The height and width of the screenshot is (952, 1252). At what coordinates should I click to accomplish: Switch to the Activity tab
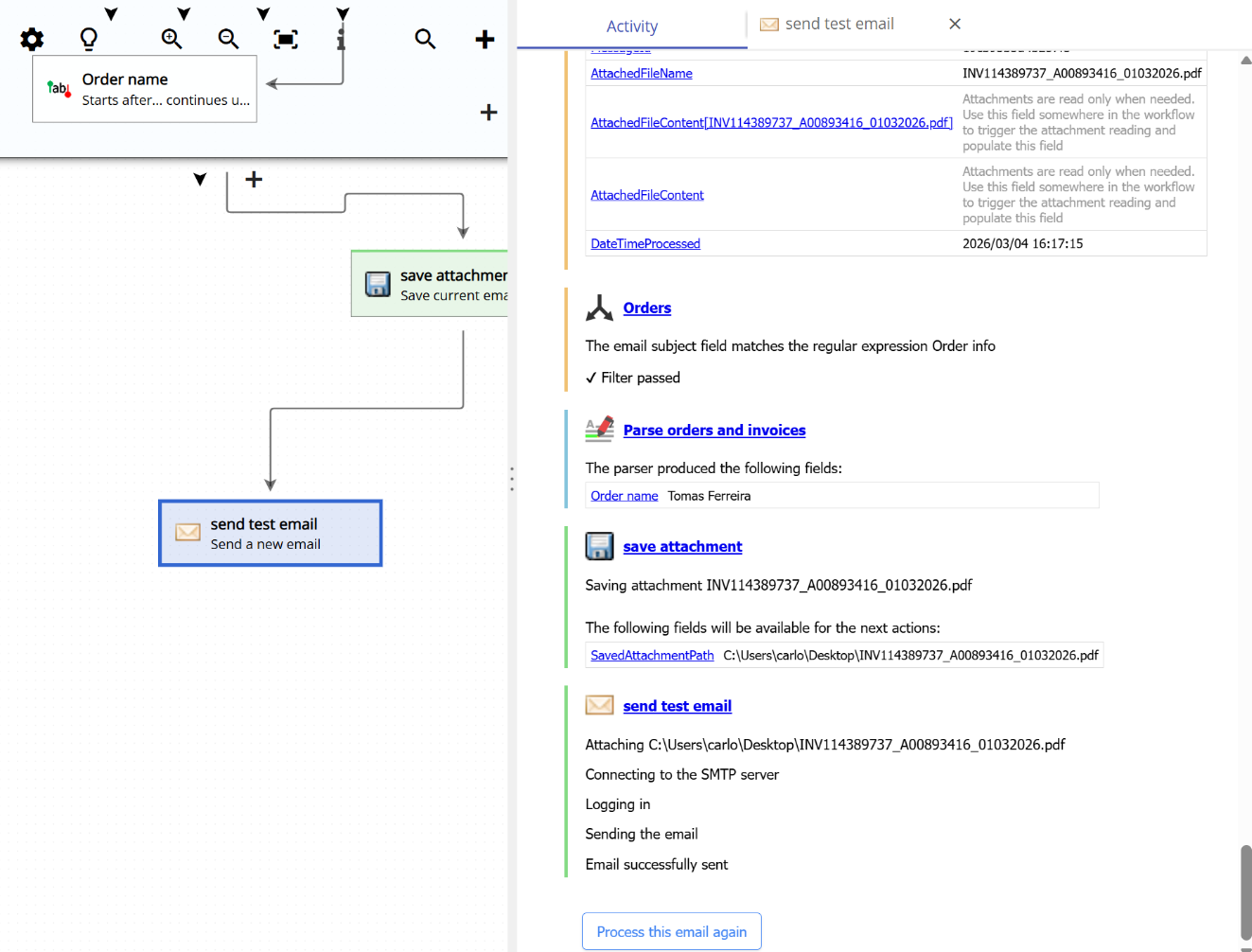631,26
